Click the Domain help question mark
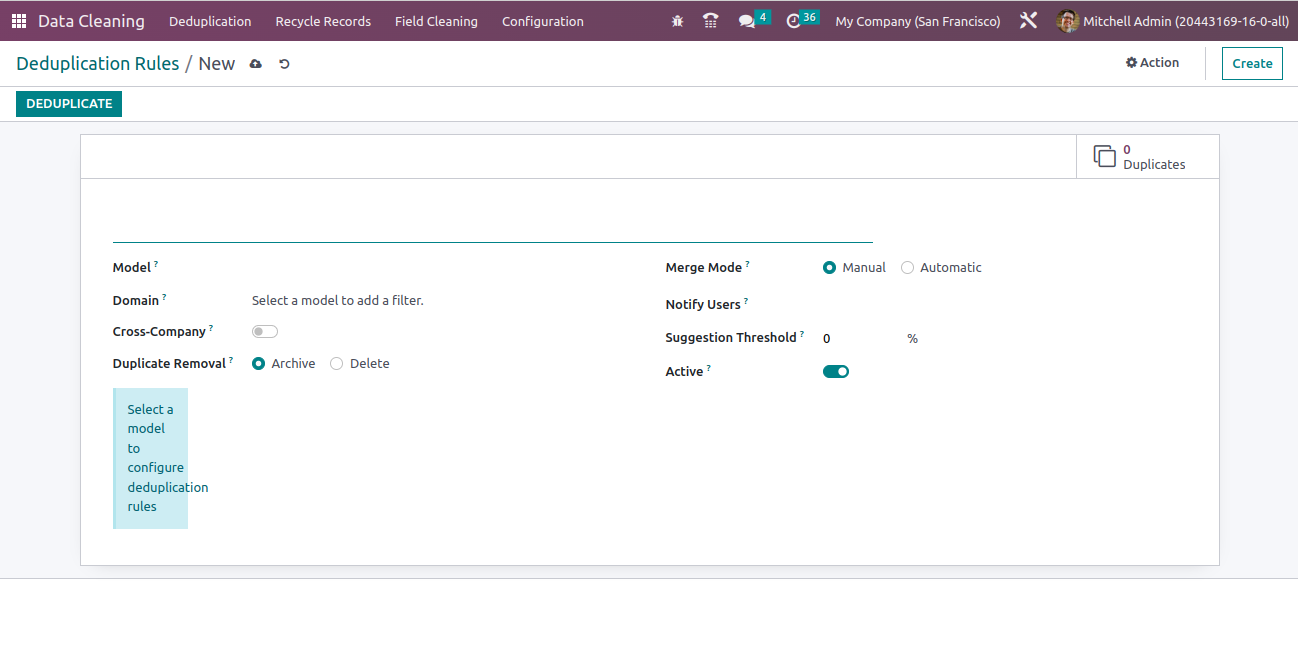Viewport: 1298px width, 667px height. [x=164, y=297]
